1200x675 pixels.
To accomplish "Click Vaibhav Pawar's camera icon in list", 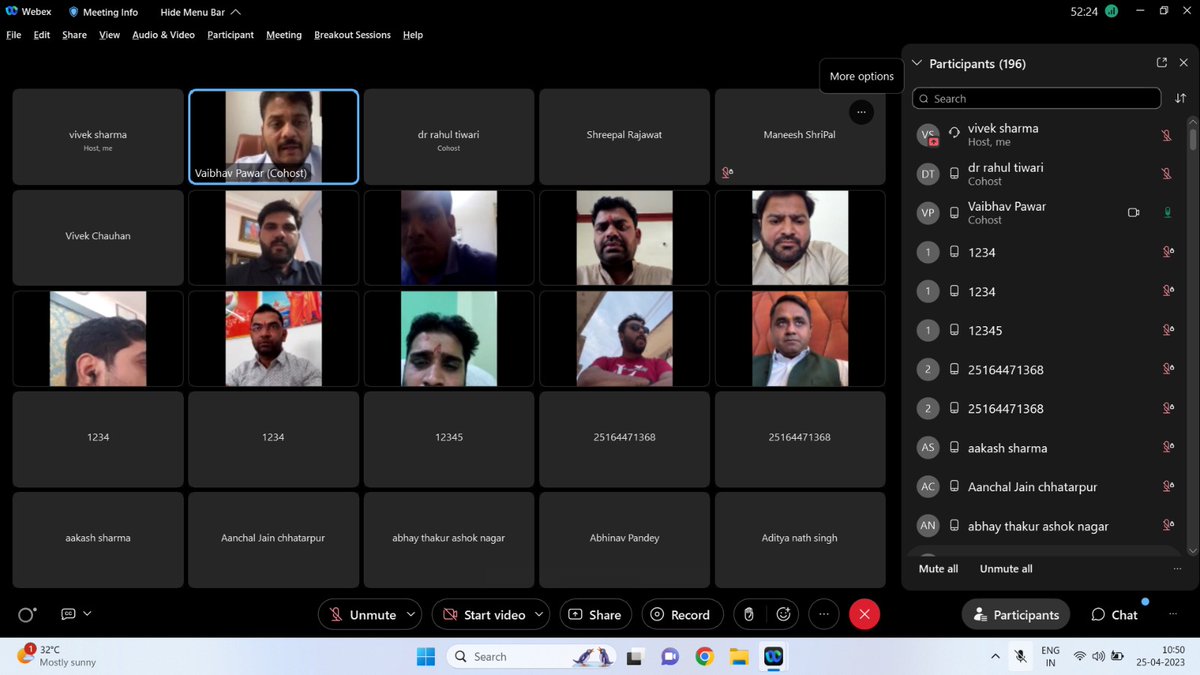I will pos(1133,212).
